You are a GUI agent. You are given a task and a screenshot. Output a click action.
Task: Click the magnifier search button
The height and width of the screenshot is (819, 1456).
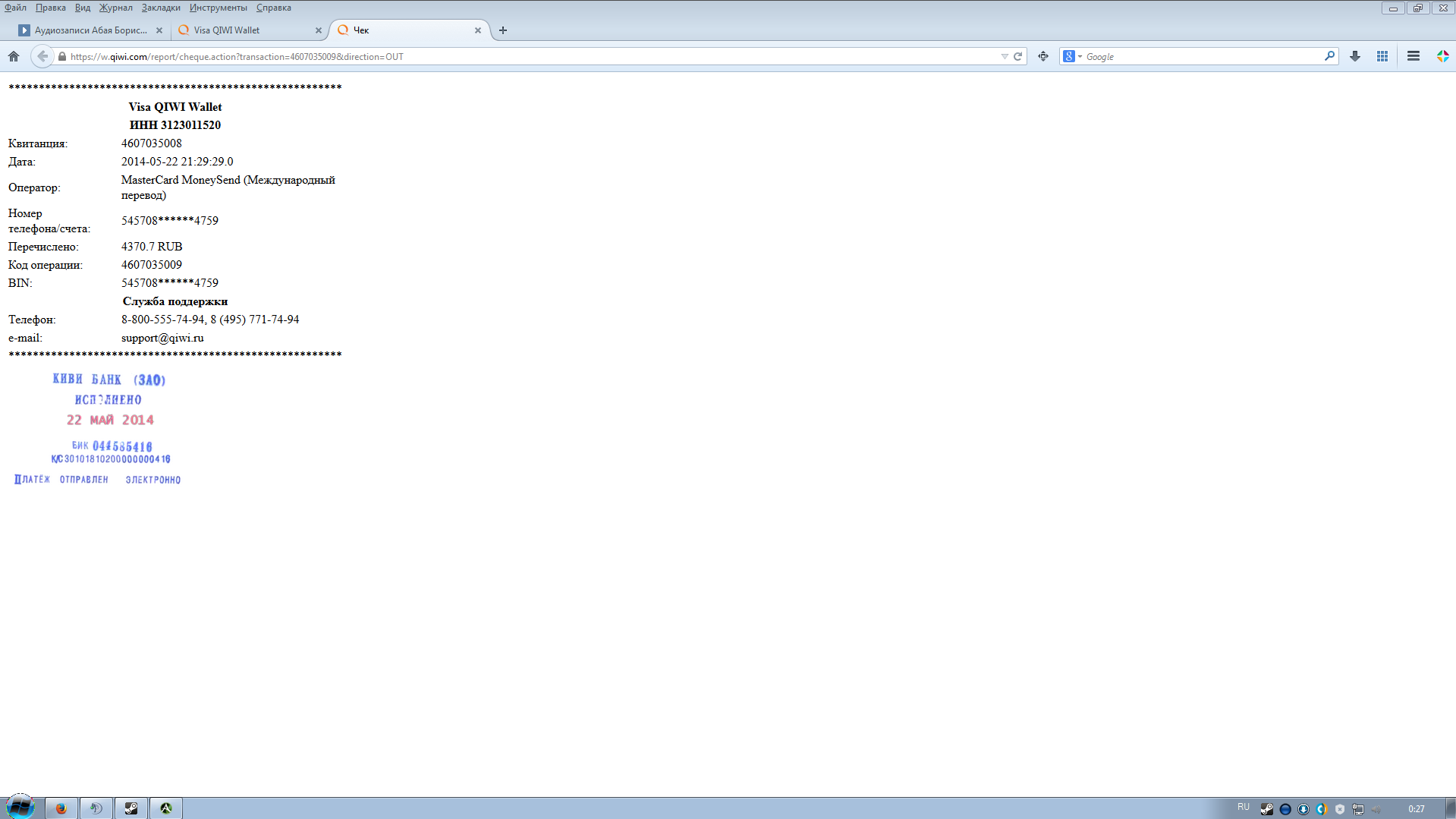tap(1329, 56)
